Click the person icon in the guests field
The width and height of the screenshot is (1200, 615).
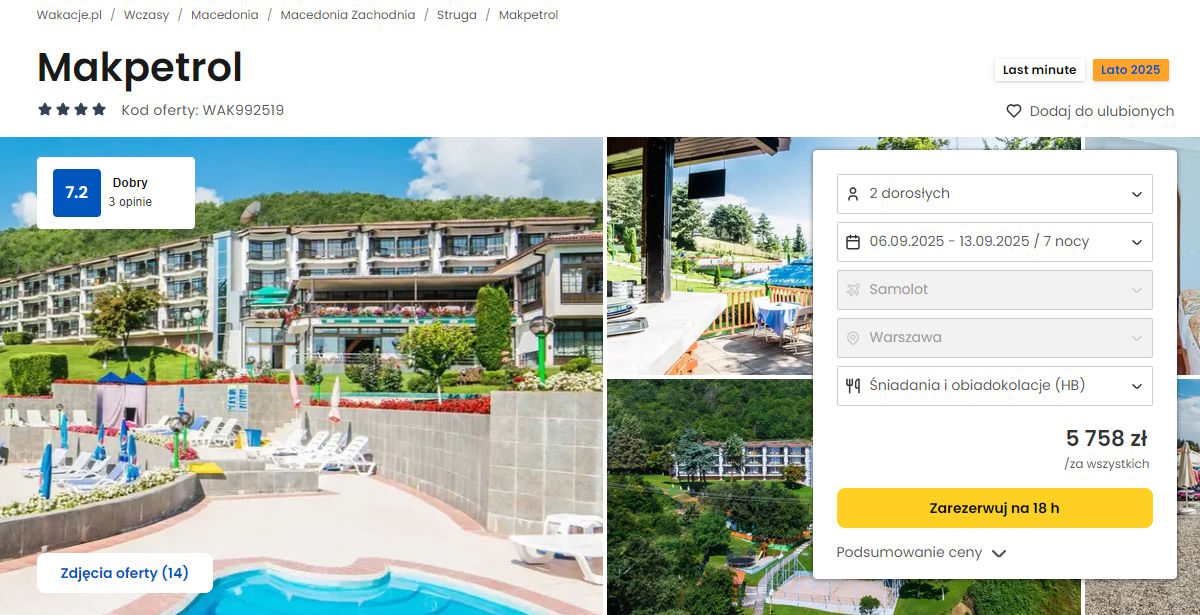click(x=853, y=194)
